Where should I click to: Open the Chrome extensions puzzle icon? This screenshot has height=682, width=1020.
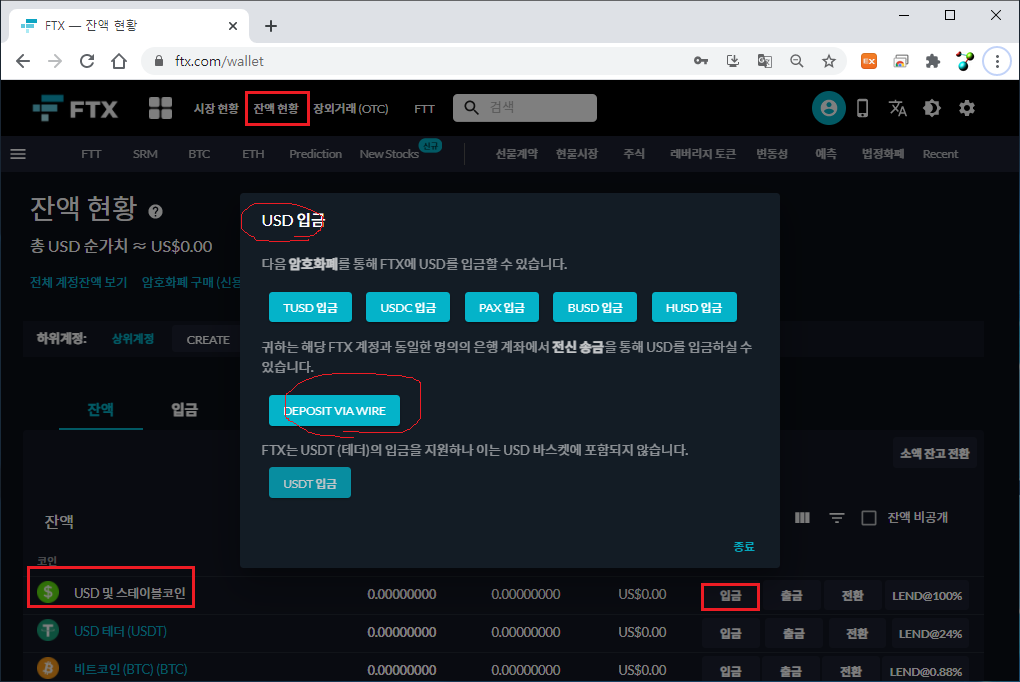[933, 61]
